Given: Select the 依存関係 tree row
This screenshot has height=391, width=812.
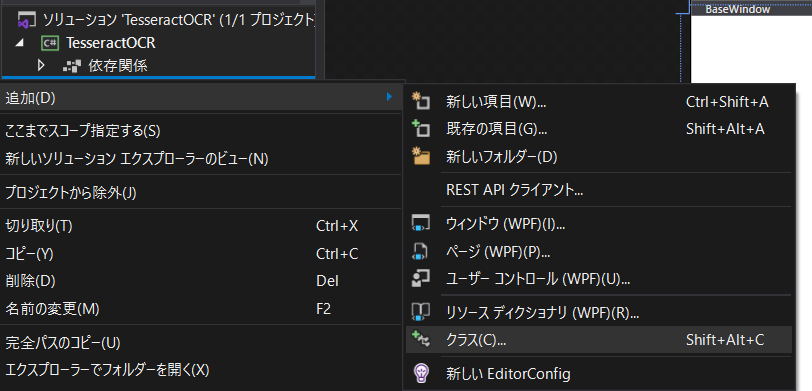Looking at the screenshot, I should [x=158, y=66].
